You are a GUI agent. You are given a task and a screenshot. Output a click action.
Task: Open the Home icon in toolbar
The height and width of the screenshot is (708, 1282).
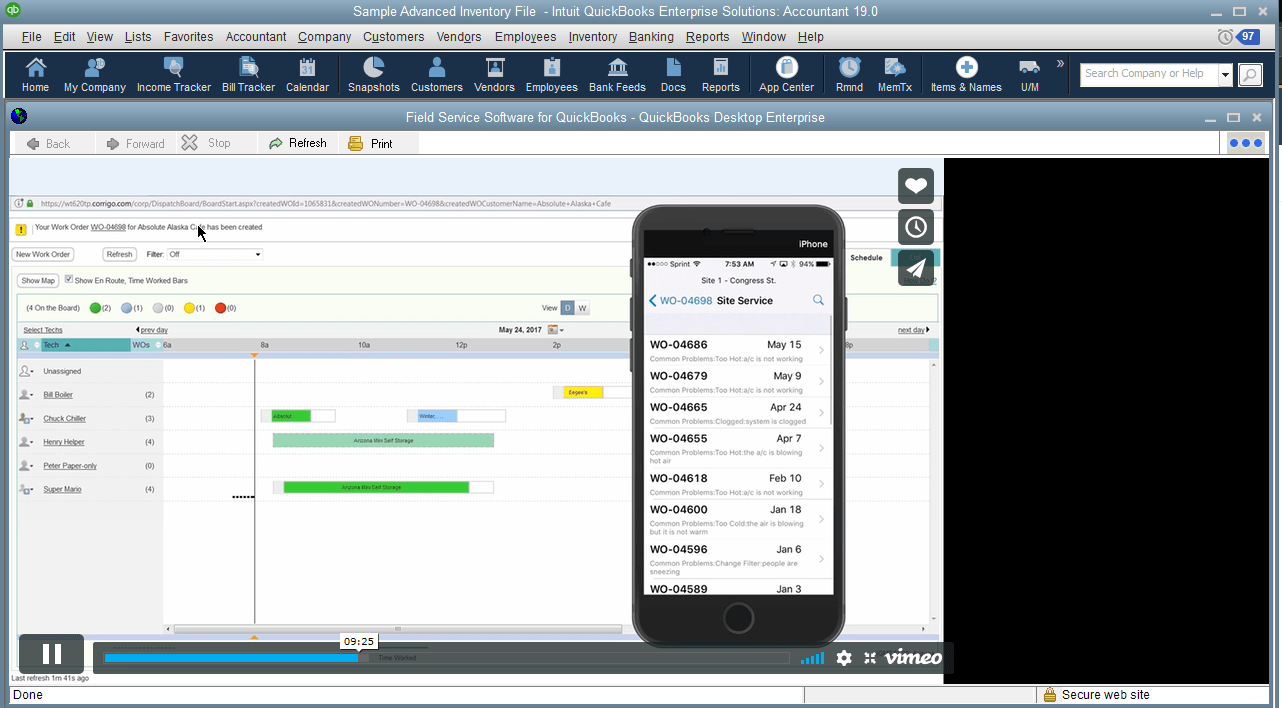(35, 75)
